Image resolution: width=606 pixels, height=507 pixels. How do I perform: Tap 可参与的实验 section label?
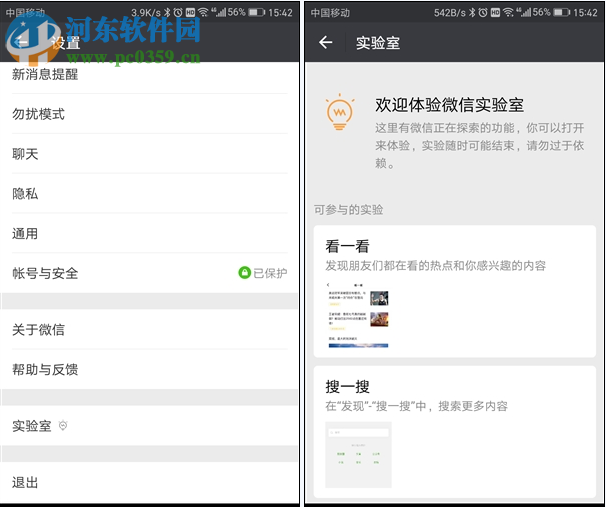pyautogui.click(x=348, y=210)
